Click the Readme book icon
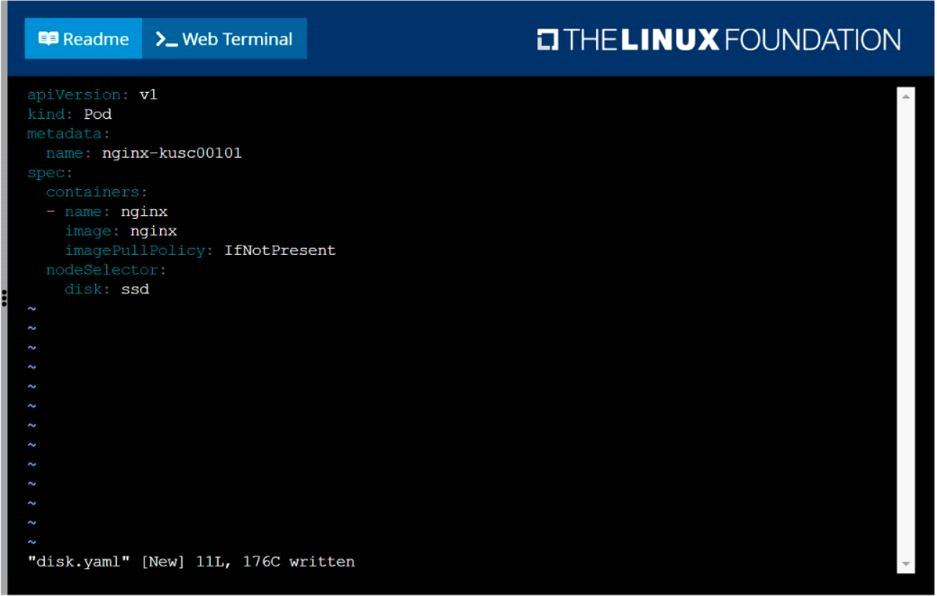Image resolution: width=937 pixels, height=596 pixels. [x=48, y=39]
